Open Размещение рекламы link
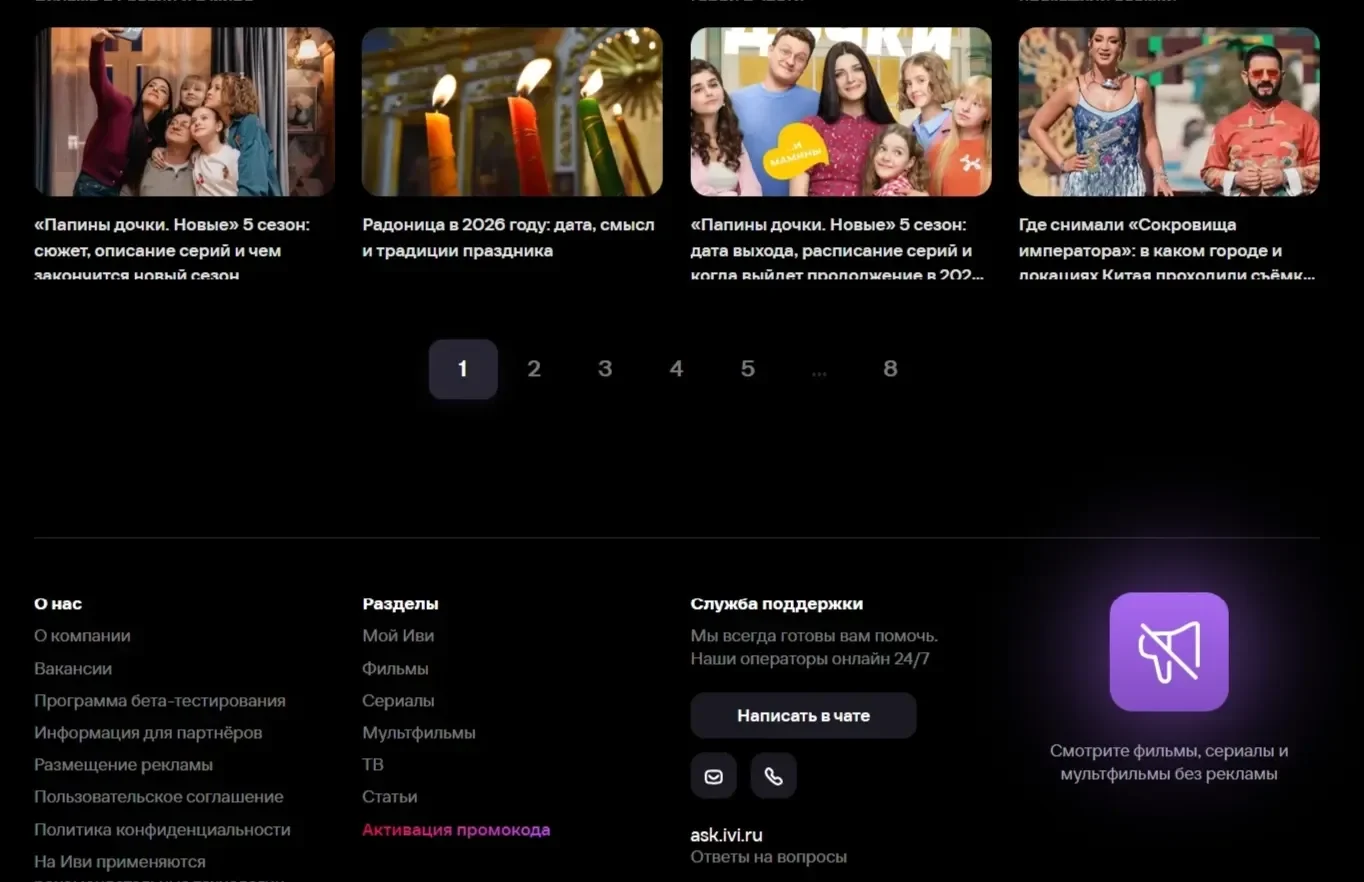This screenshot has width=1364, height=882. (x=123, y=765)
